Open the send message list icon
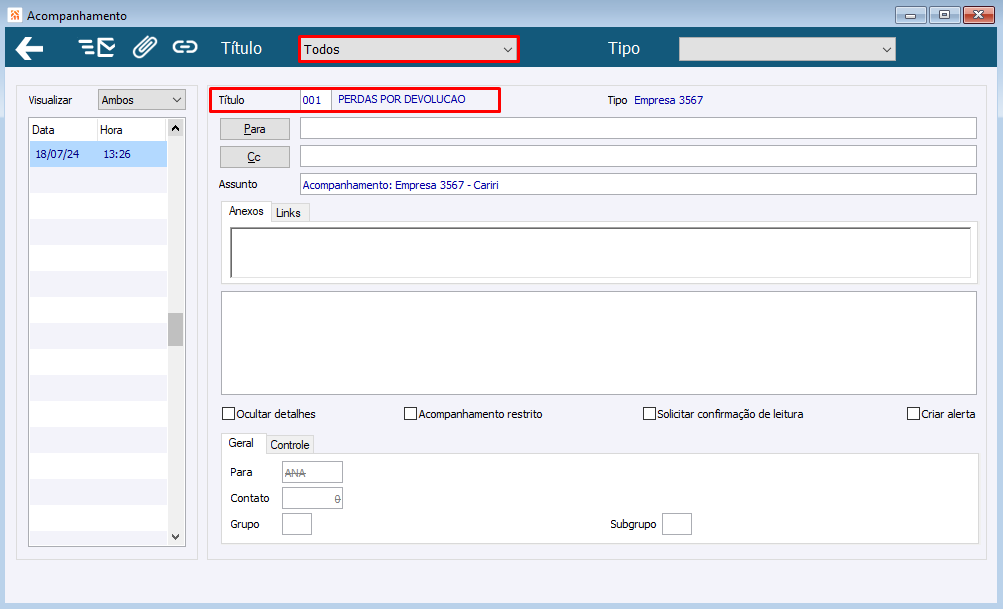1003x609 pixels. [x=97, y=48]
